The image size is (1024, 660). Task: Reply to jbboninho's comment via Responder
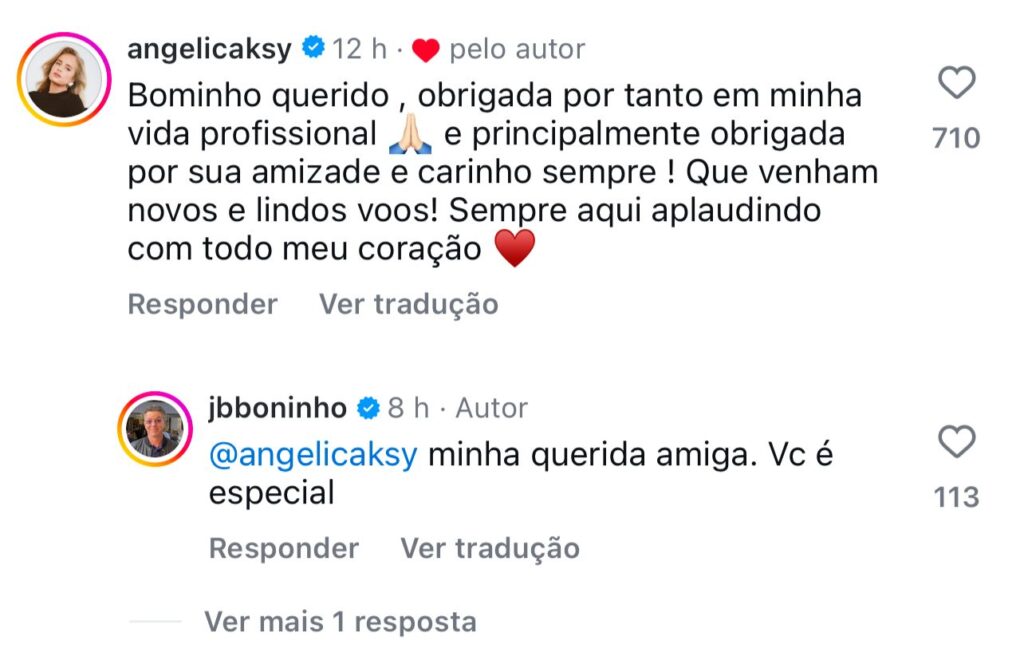(283, 548)
